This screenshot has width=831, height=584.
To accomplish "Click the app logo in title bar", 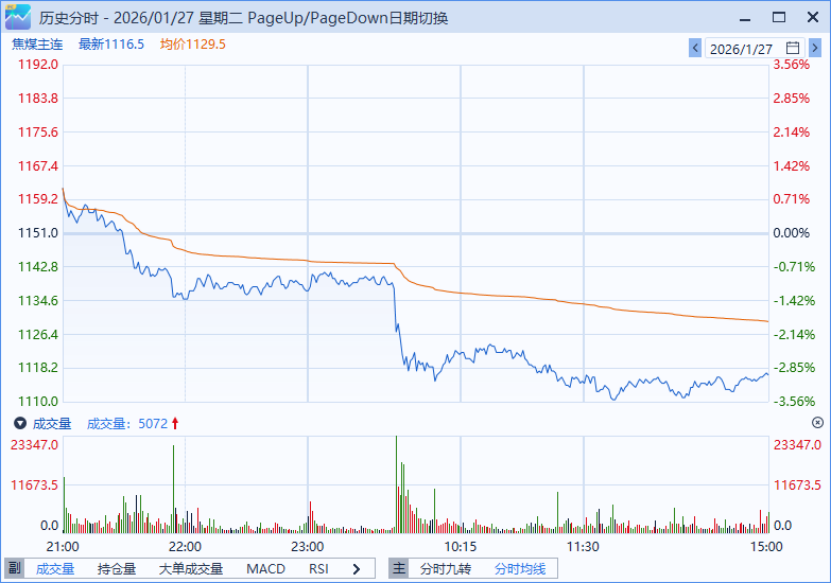I will tap(17, 17).
